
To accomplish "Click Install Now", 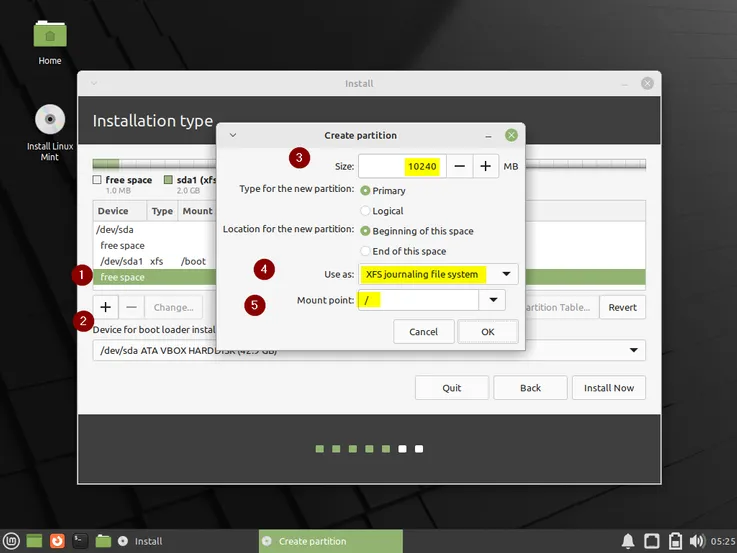I will pyautogui.click(x=609, y=388).
